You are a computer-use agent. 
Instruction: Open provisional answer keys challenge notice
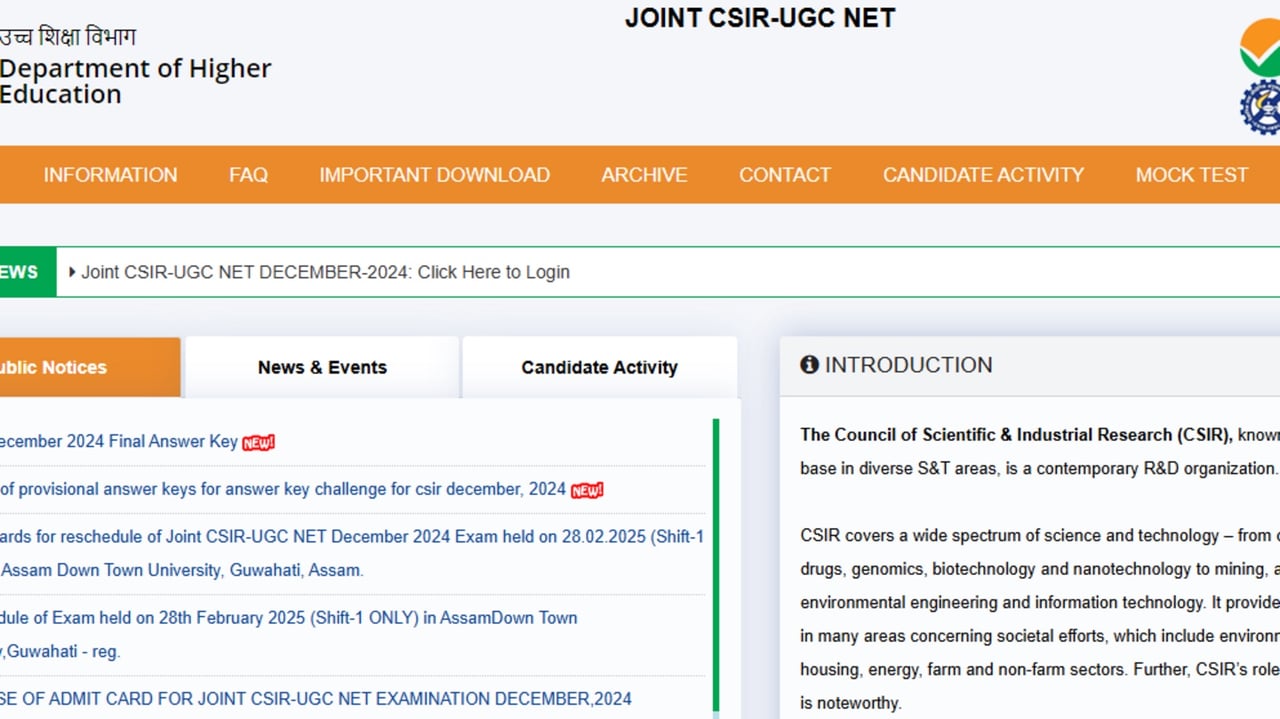click(283, 489)
